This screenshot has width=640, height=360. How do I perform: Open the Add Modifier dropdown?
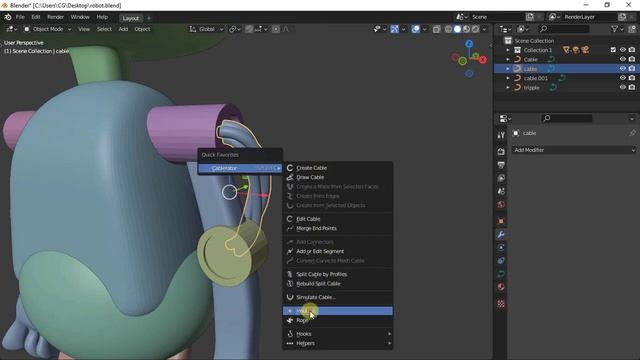tap(574, 150)
